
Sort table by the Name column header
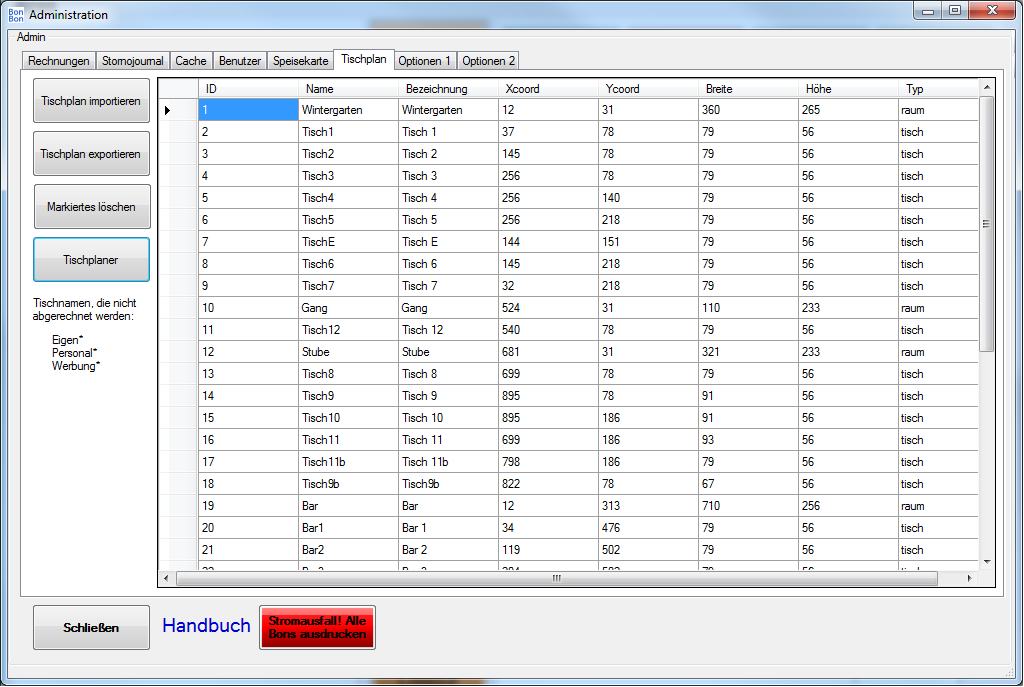[x=347, y=89]
